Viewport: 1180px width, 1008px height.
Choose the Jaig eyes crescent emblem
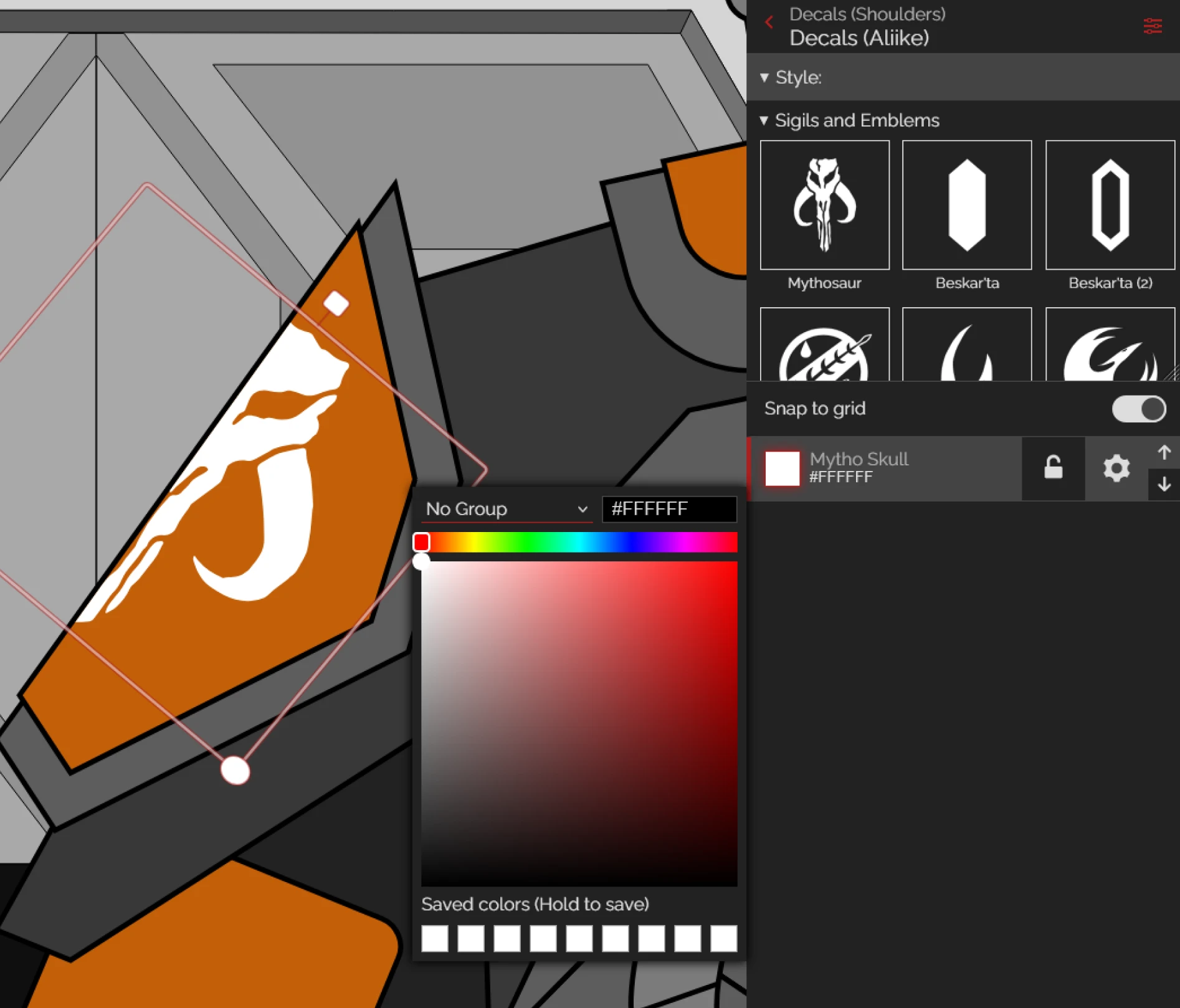967,344
